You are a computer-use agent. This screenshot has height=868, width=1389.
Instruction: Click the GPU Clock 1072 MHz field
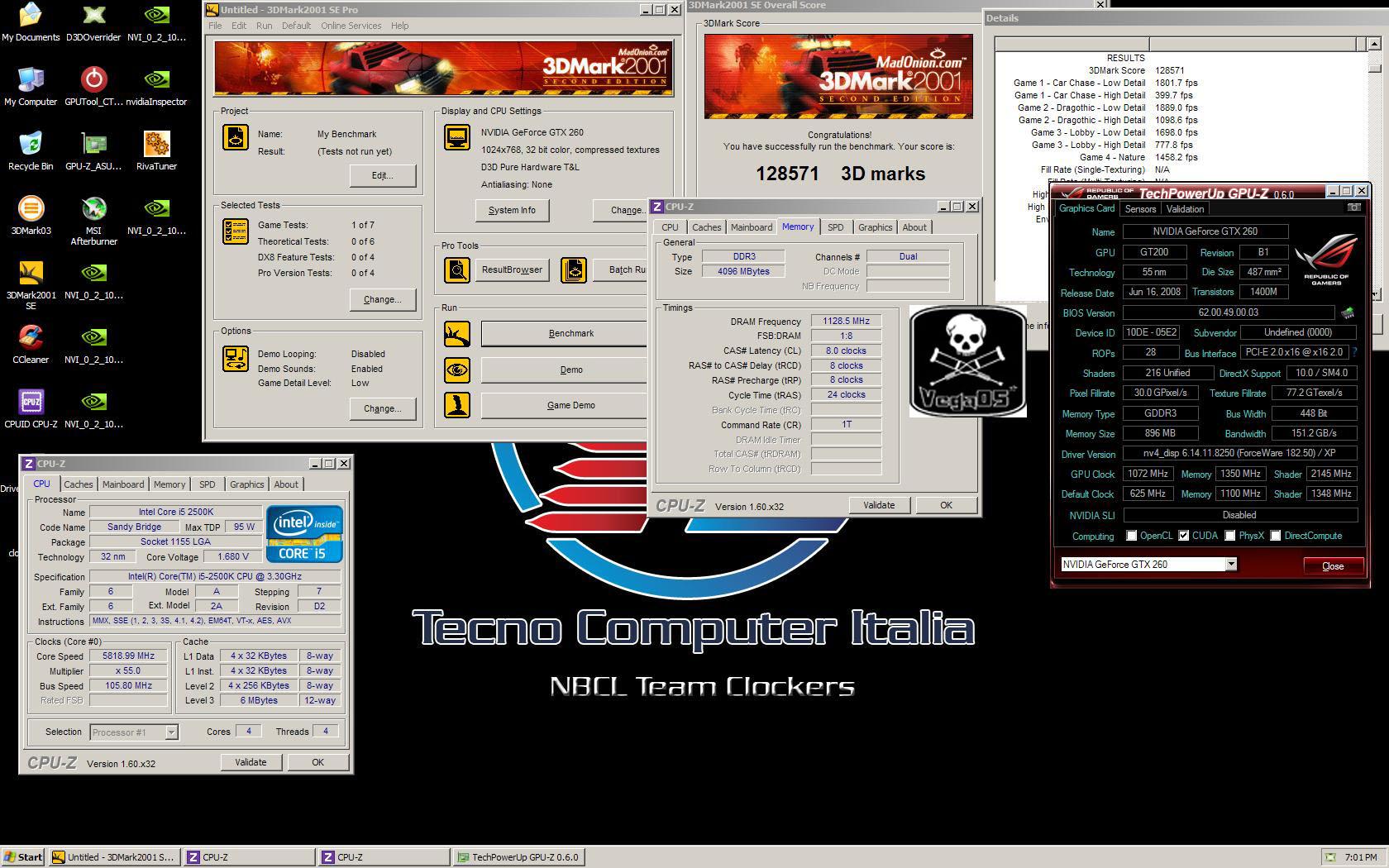(1148, 474)
